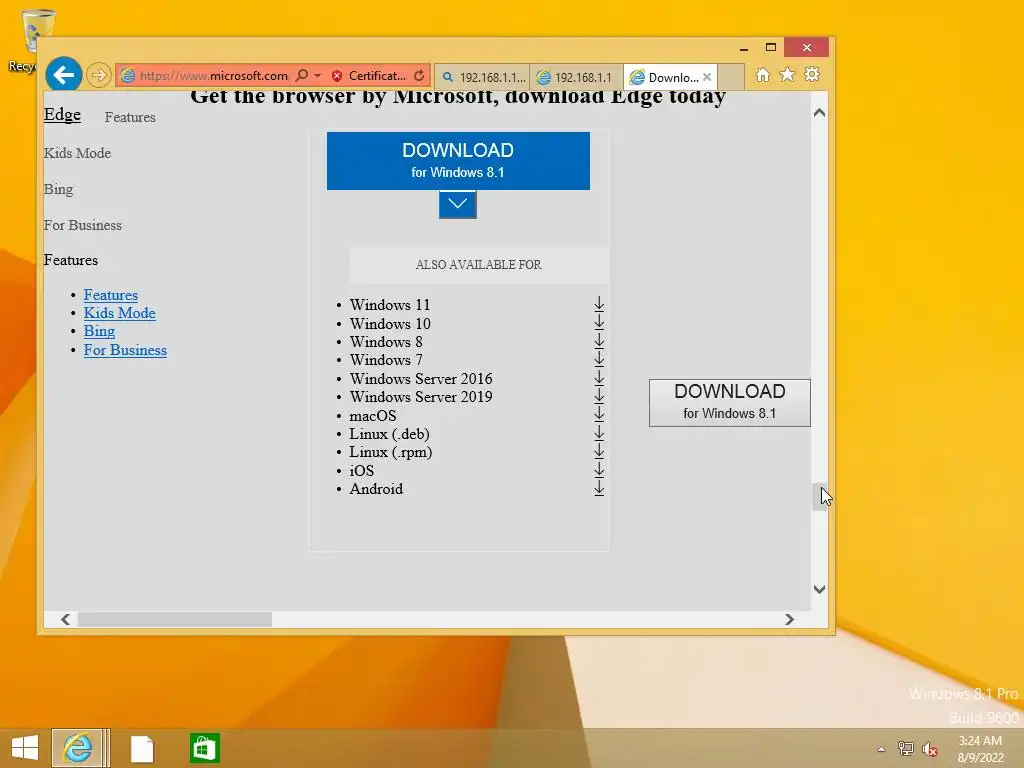Screen dimensions: 1024x768
Task: Open Favorites with the star icon
Action: click(788, 75)
